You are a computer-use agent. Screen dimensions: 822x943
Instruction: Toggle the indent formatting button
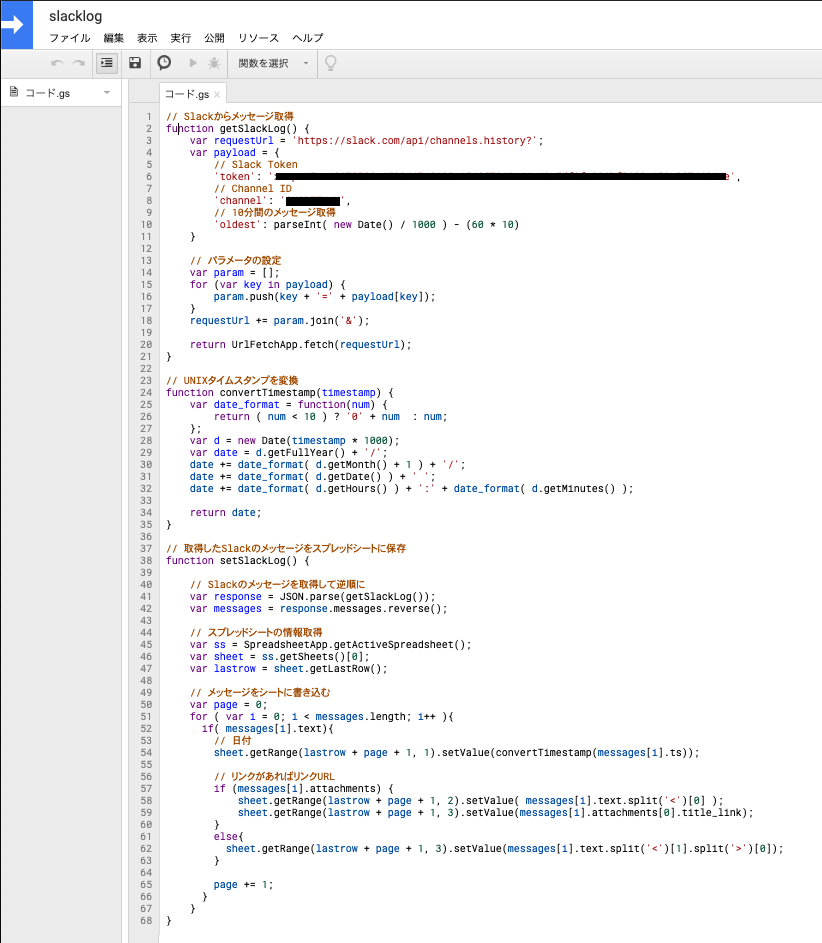(x=106, y=63)
